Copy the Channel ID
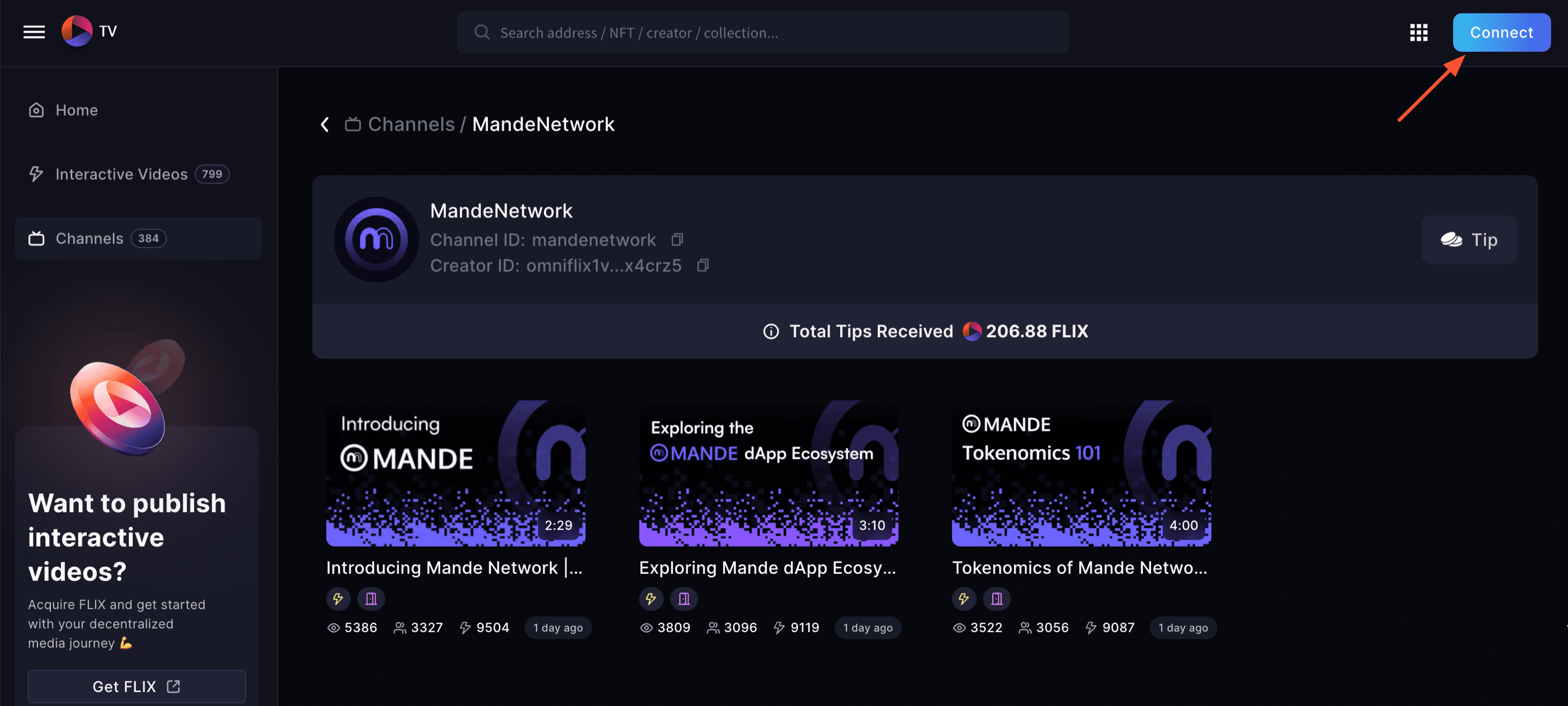The height and width of the screenshot is (706, 1568). (677, 240)
